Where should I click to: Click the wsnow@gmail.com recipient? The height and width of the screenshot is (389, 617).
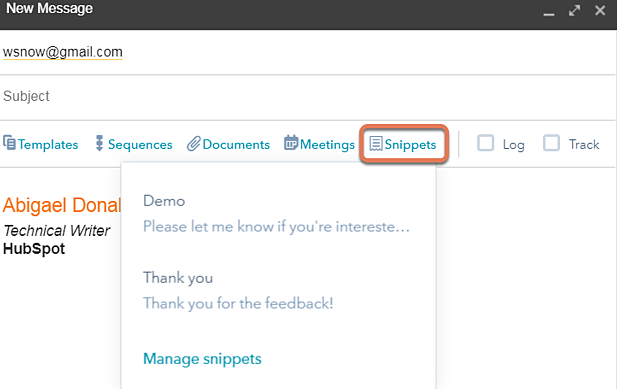63,52
